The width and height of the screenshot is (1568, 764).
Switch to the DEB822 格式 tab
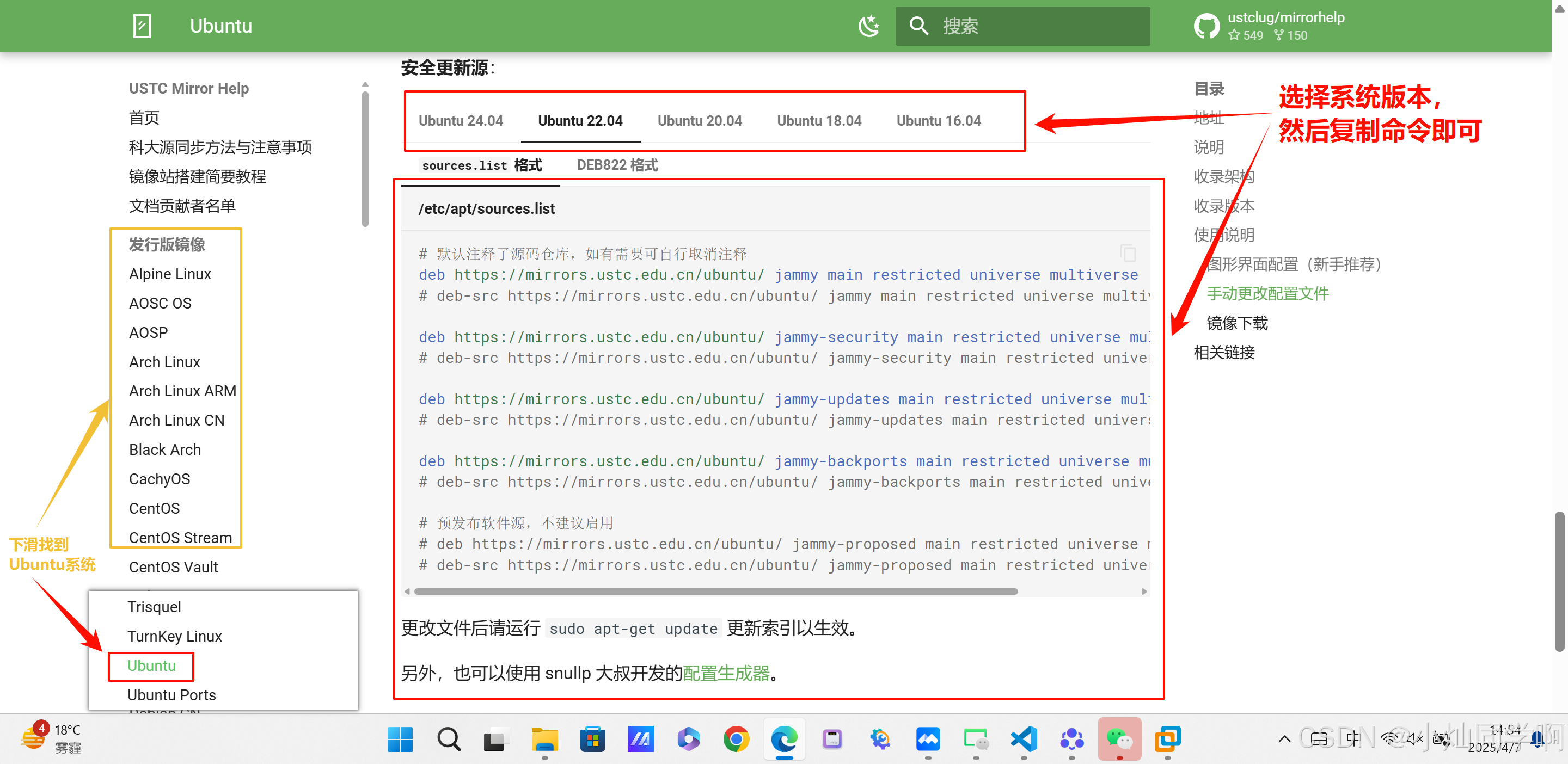(x=617, y=165)
